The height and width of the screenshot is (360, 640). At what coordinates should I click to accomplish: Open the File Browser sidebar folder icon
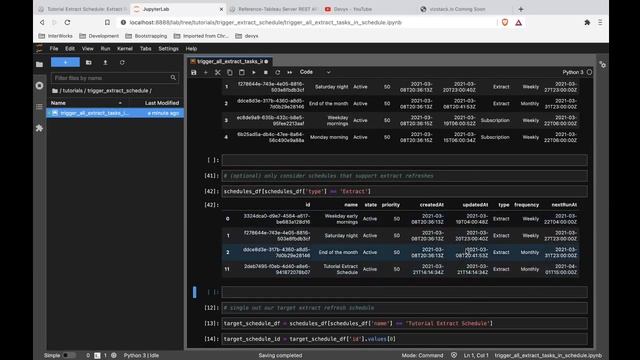coord(39,64)
